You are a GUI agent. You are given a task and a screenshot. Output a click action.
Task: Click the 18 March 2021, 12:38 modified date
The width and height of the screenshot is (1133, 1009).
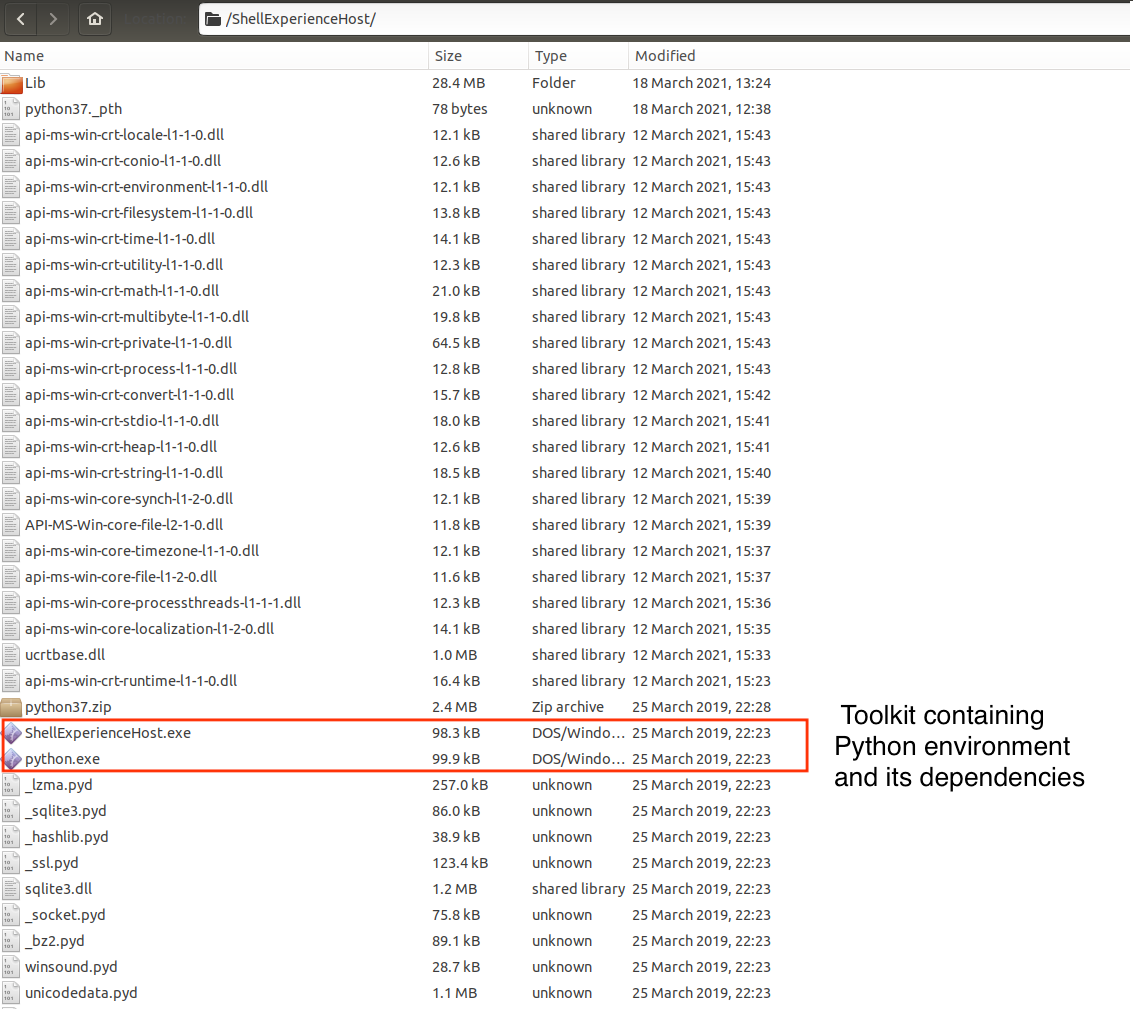coord(701,109)
